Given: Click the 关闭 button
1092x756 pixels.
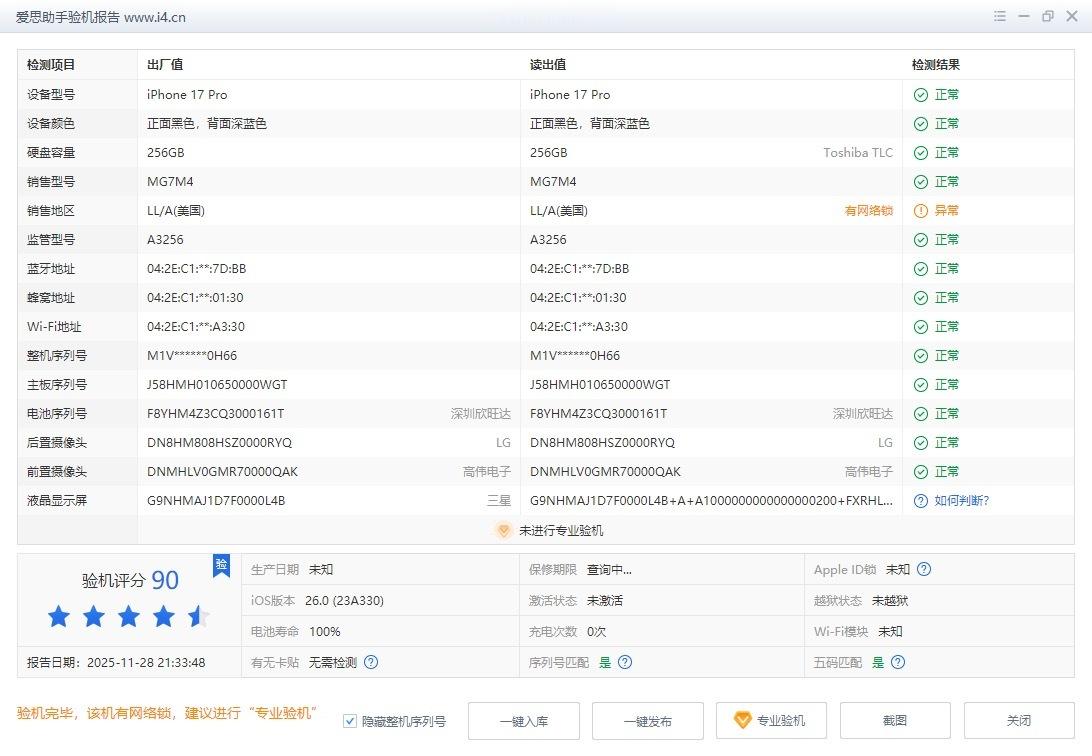Looking at the screenshot, I should pyautogui.click(x=1019, y=720).
